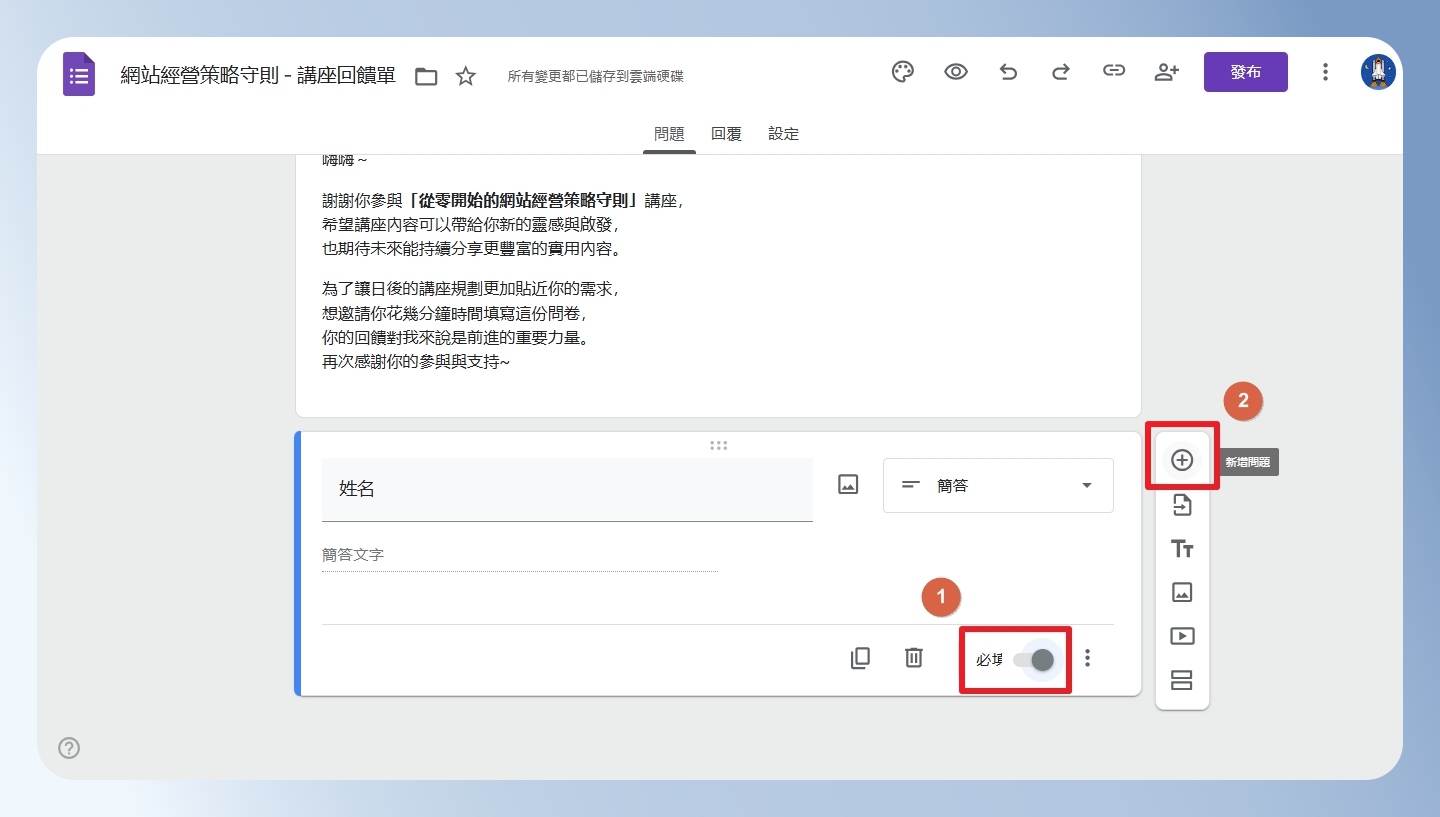This screenshot has height=817, width=1440.
Task: Click line 為了讓日後的講座規劃更加貼近你的需求
Action: [472, 289]
